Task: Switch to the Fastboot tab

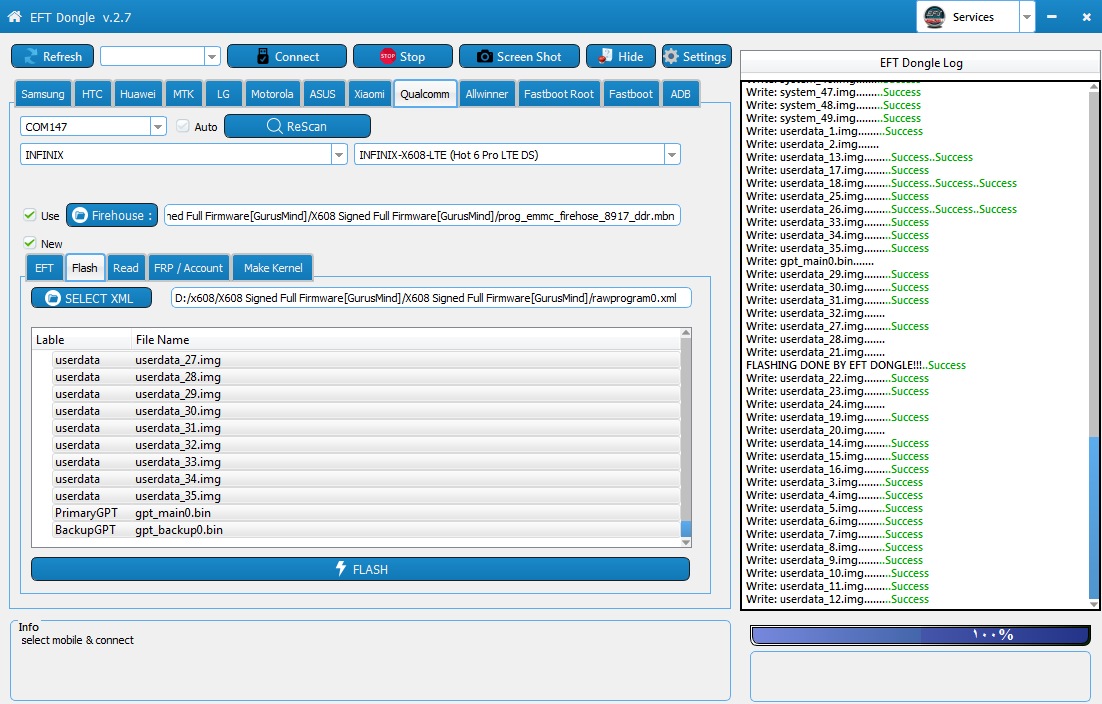Action: click(x=630, y=93)
